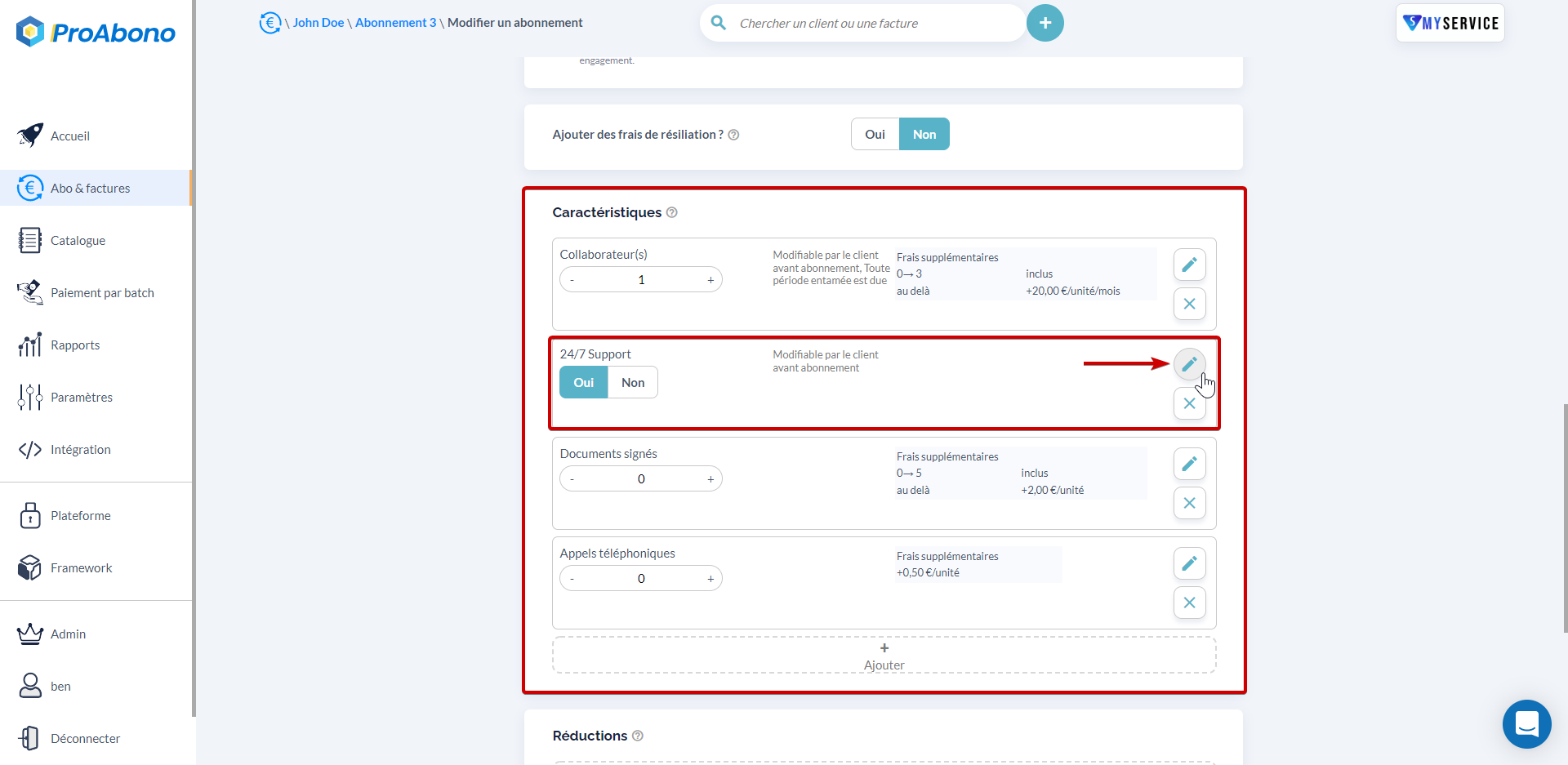This screenshot has width=1568, height=765.
Task: Go to John Doe via breadcrumb
Action: pyautogui.click(x=318, y=22)
